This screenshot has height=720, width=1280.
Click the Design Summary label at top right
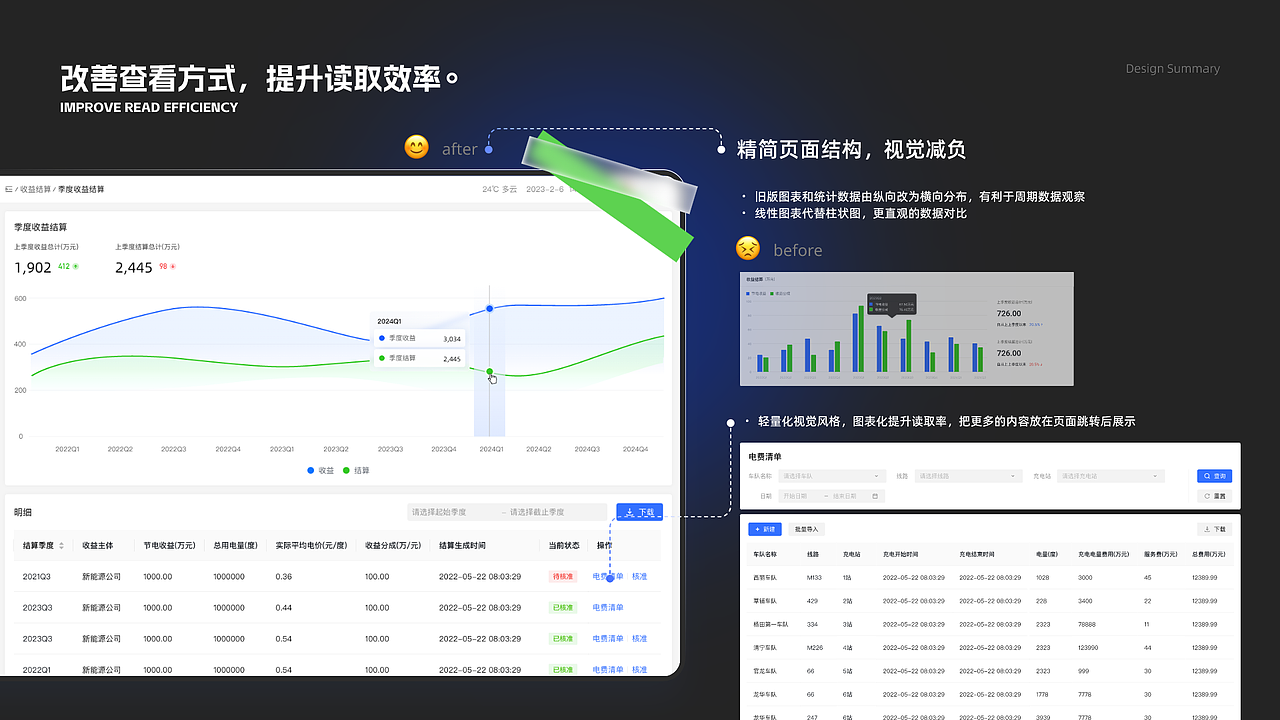pos(1173,69)
